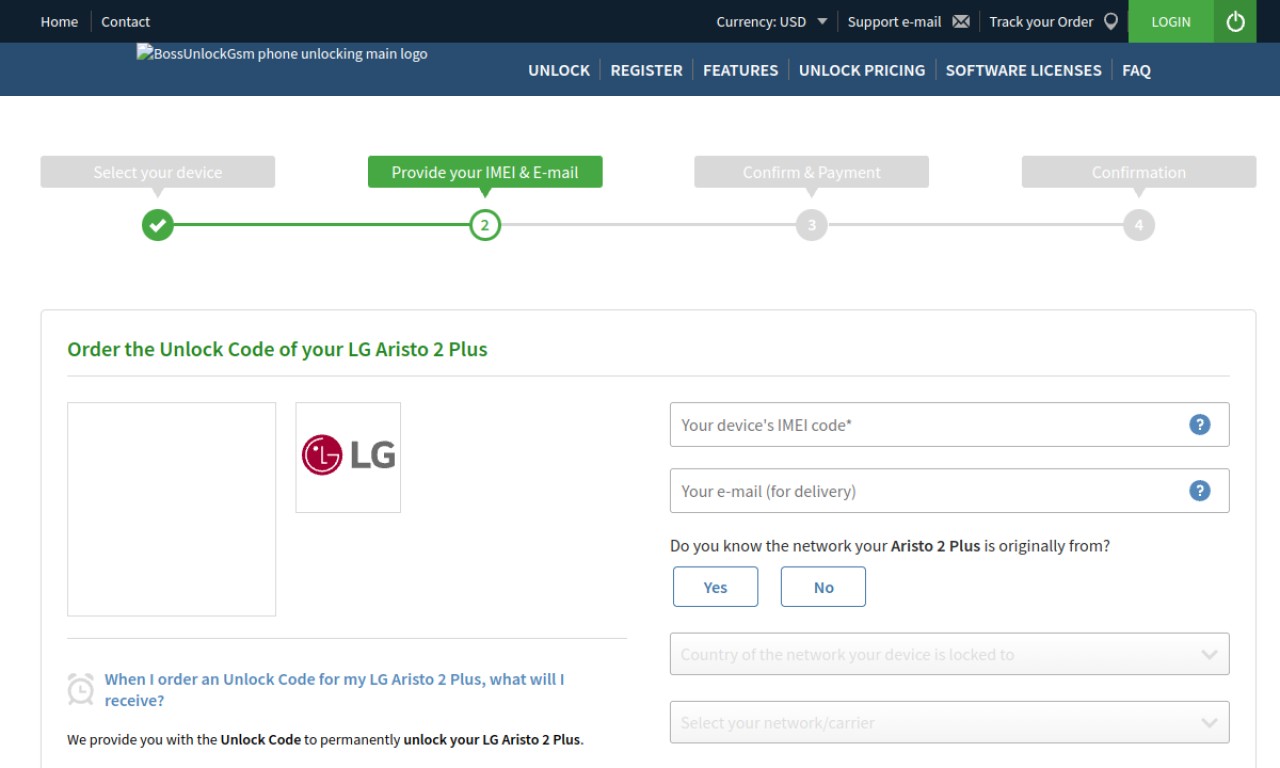Expand the Select your network/carrier dropdown
This screenshot has height=768, width=1280.
click(949, 722)
